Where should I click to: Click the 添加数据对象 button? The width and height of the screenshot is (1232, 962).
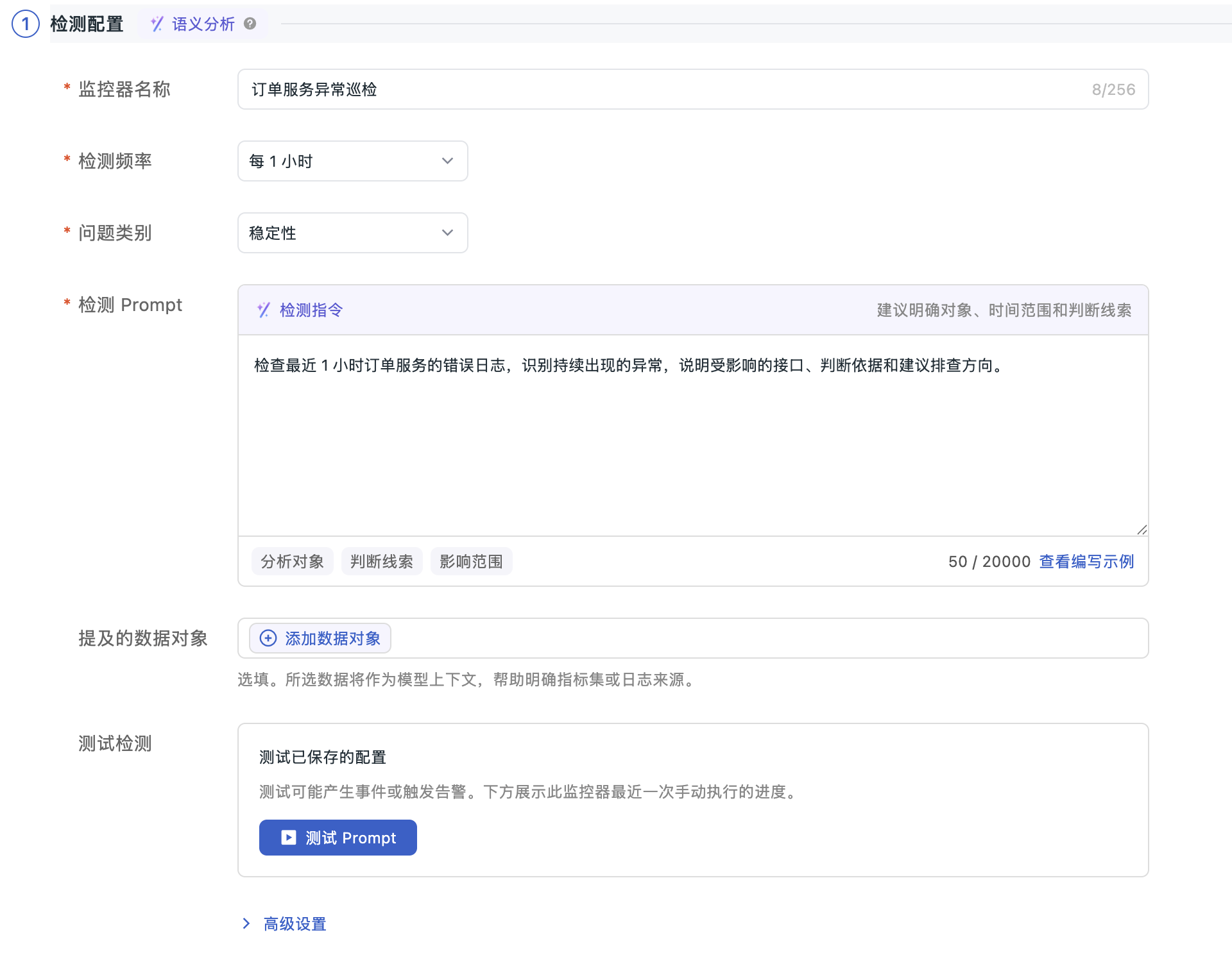tap(320, 638)
